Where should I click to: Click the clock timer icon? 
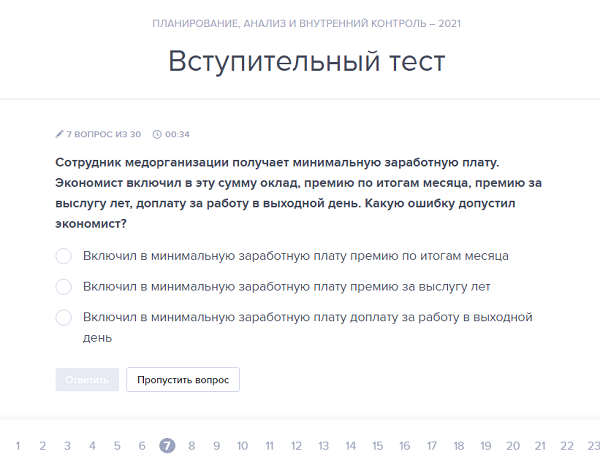coord(157,134)
